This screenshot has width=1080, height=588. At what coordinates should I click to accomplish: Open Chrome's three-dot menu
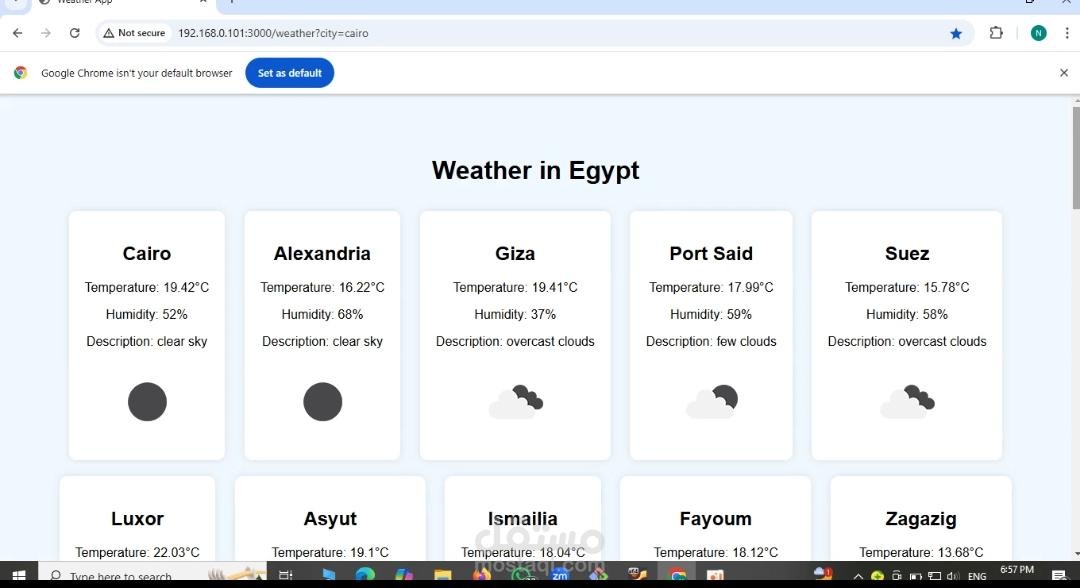pos(1068,33)
